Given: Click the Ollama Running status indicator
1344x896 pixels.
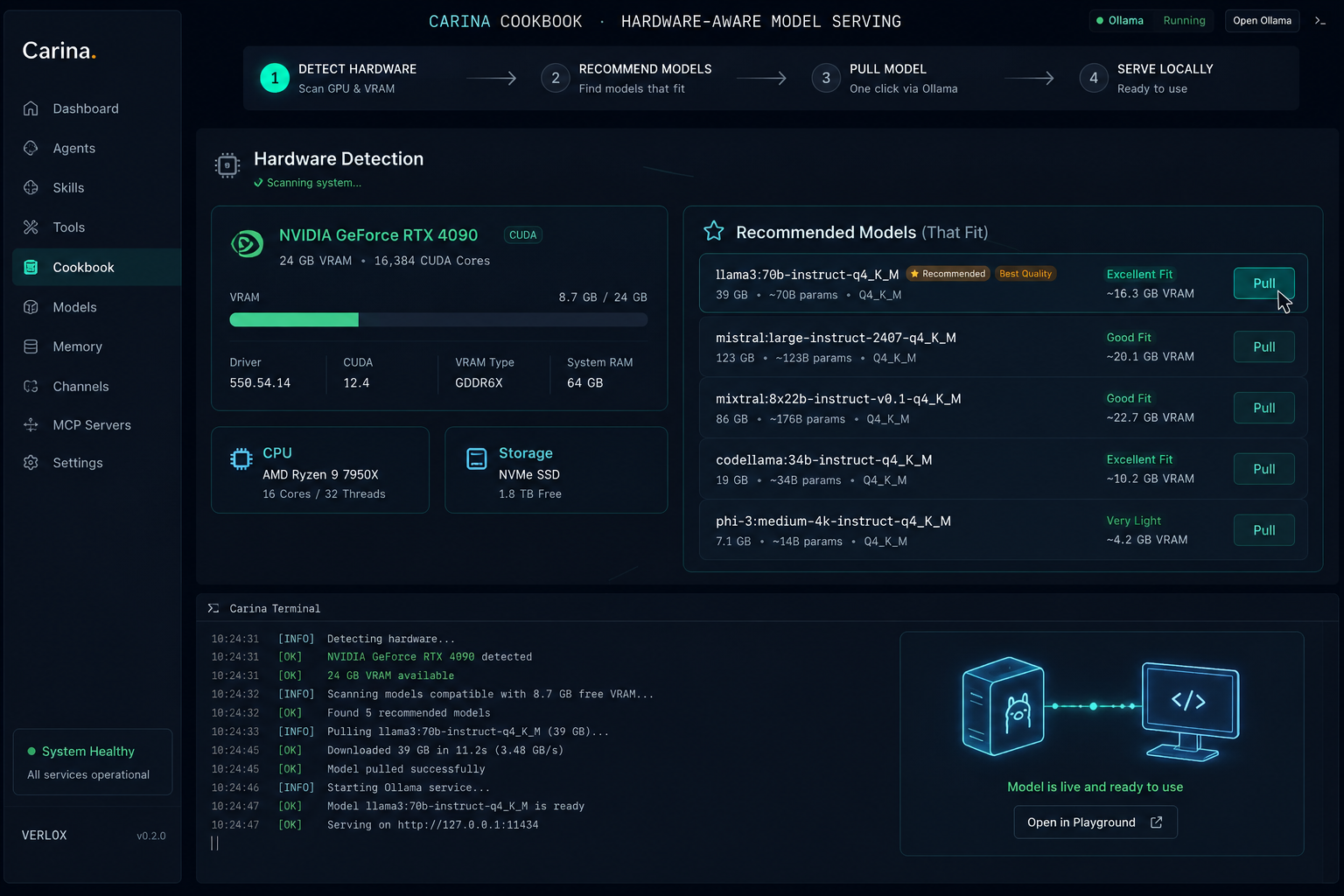Looking at the screenshot, I should click(1151, 21).
